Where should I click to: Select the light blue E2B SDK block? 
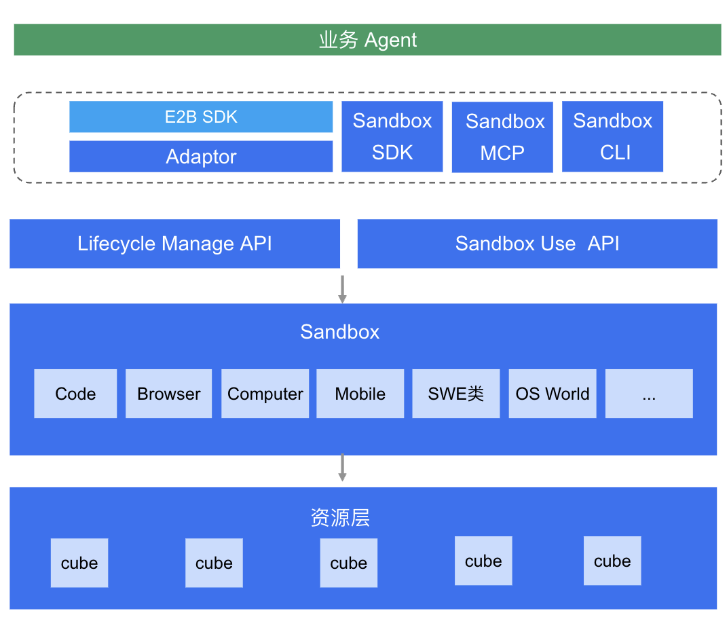pyautogui.click(x=201, y=117)
